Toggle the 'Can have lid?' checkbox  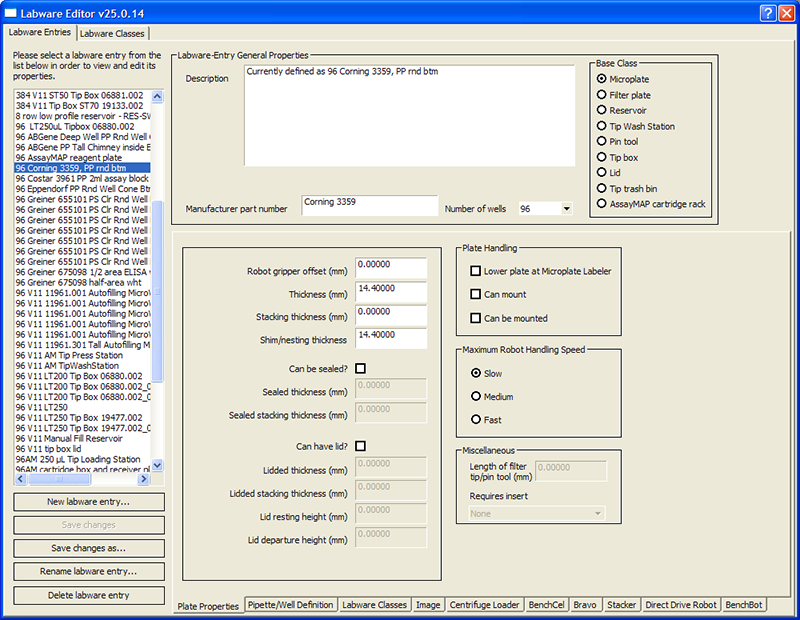360,446
